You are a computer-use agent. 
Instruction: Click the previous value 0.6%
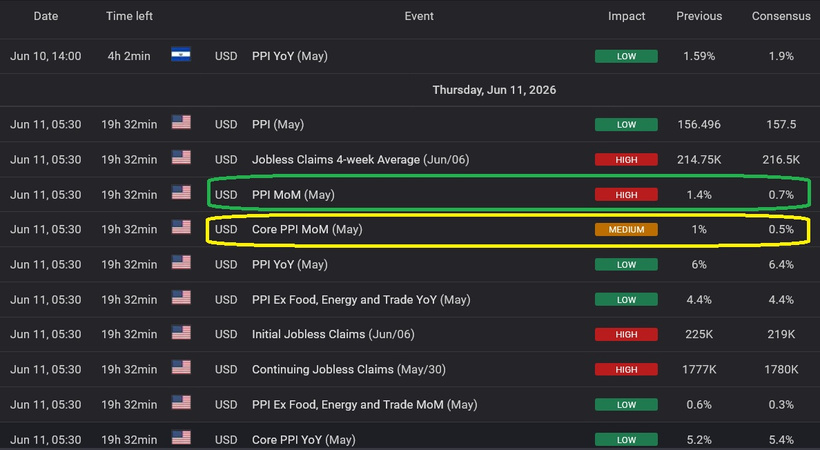click(699, 404)
